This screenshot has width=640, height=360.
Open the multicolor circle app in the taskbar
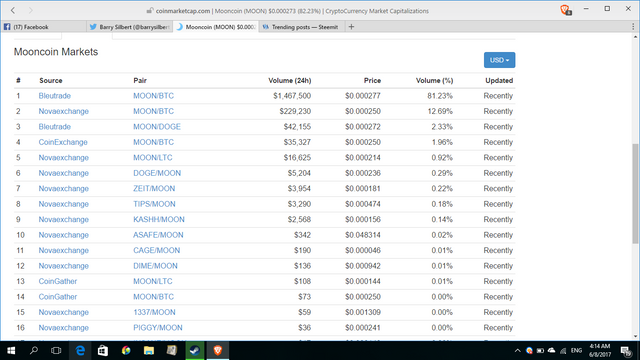(126, 351)
